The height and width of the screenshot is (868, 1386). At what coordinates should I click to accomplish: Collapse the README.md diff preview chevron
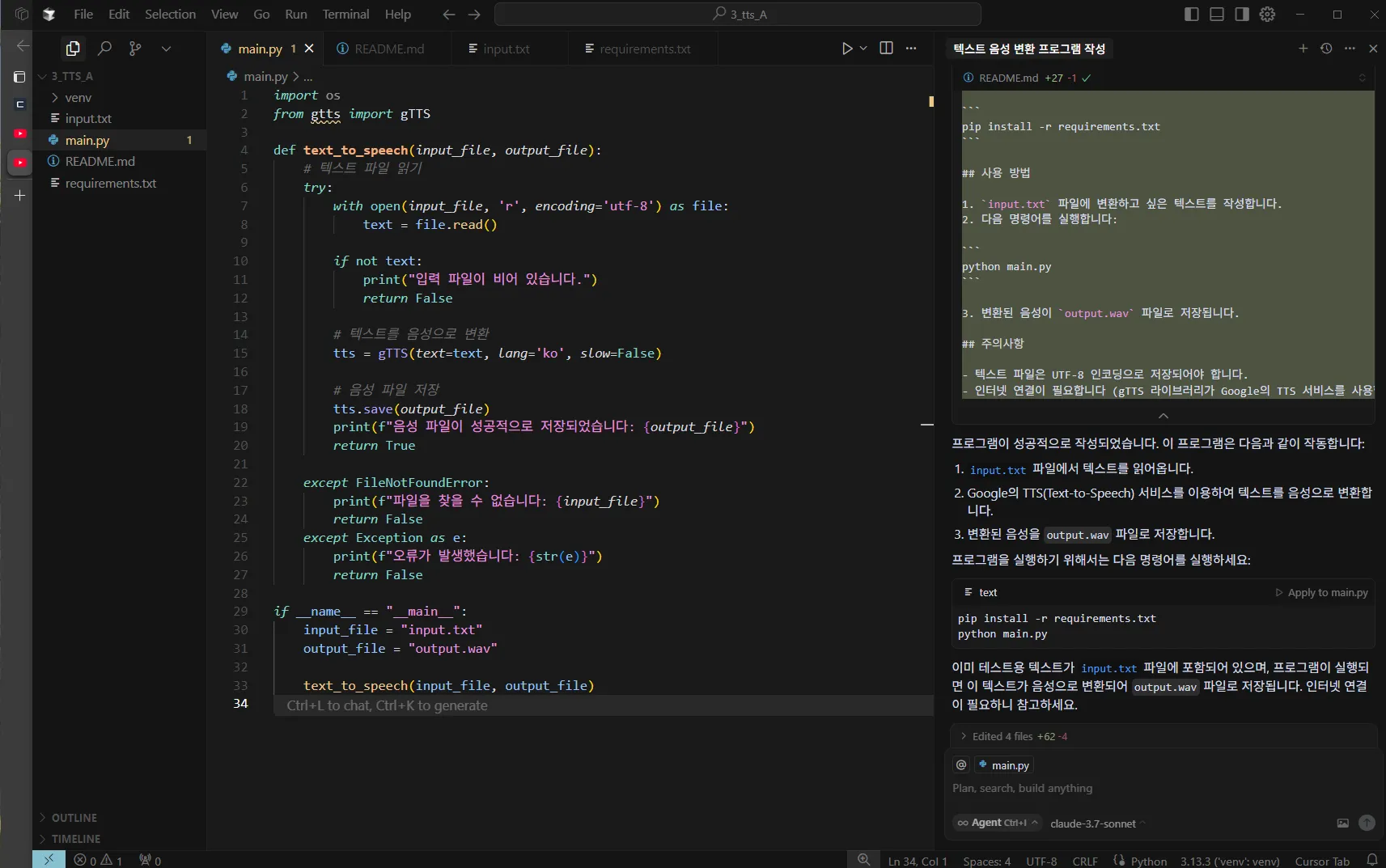pos(1163,416)
